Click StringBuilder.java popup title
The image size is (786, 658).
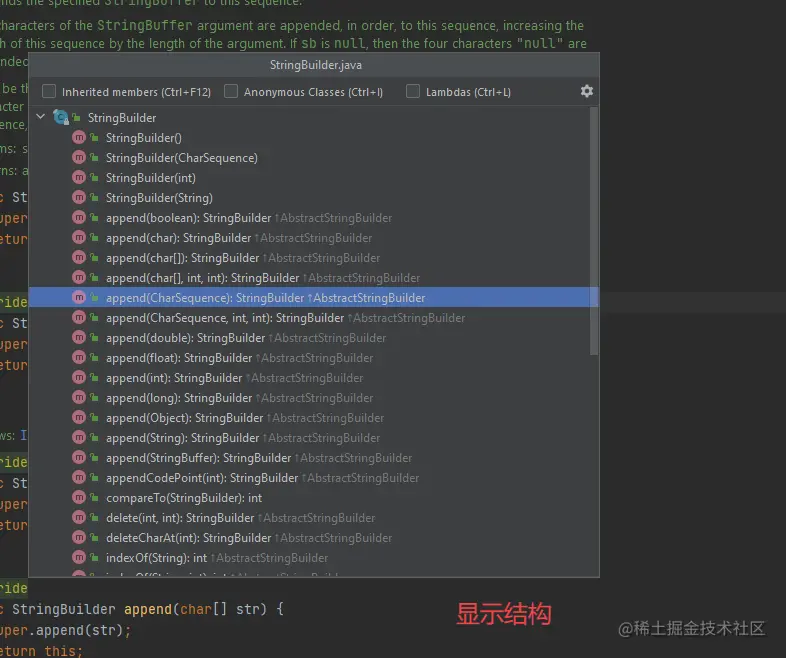click(316, 65)
